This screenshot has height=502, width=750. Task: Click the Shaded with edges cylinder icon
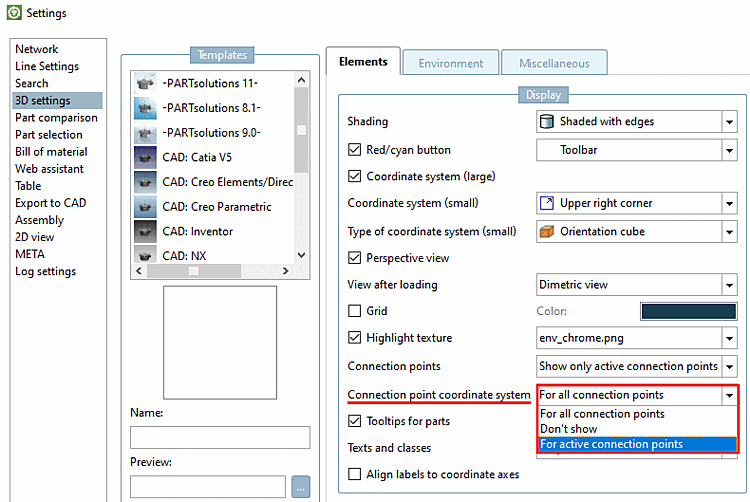coord(546,121)
